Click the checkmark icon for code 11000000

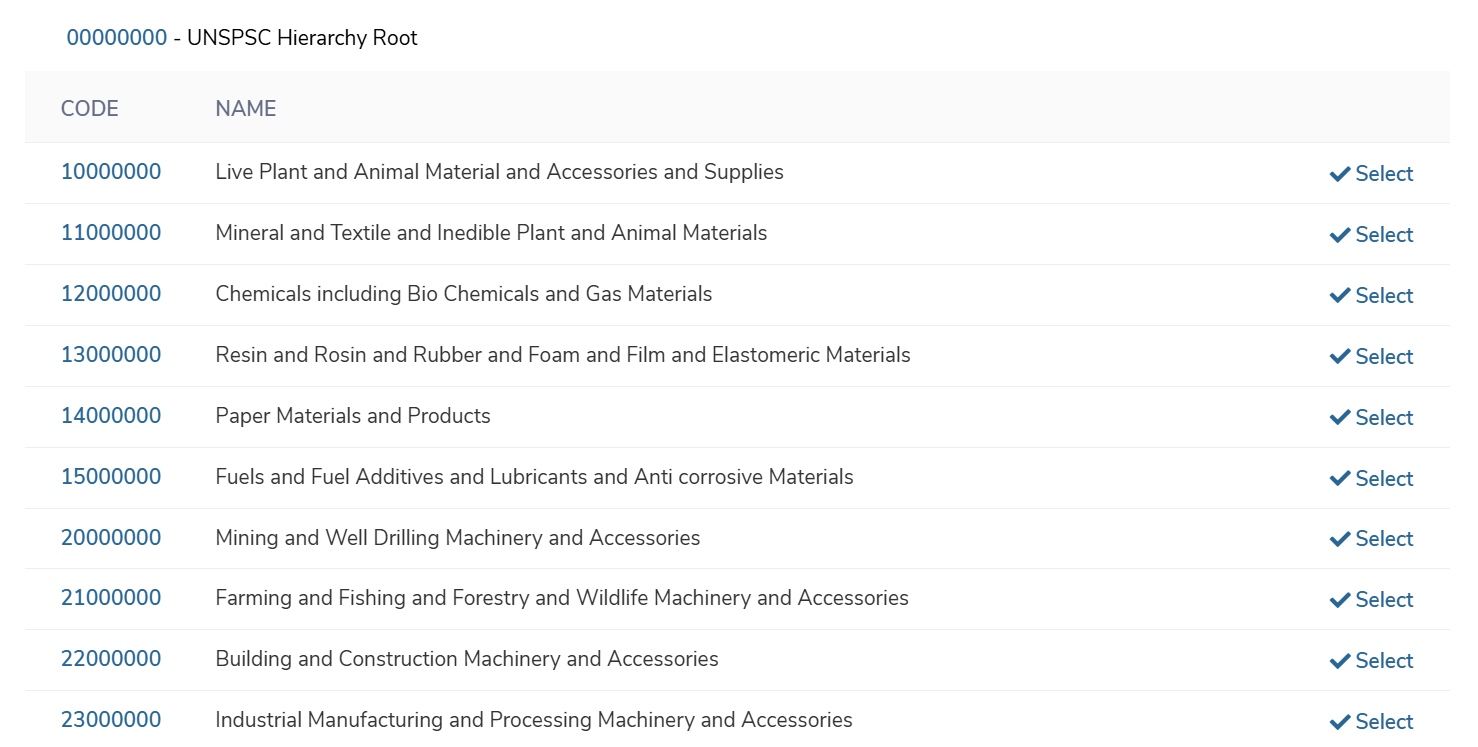(x=1340, y=235)
